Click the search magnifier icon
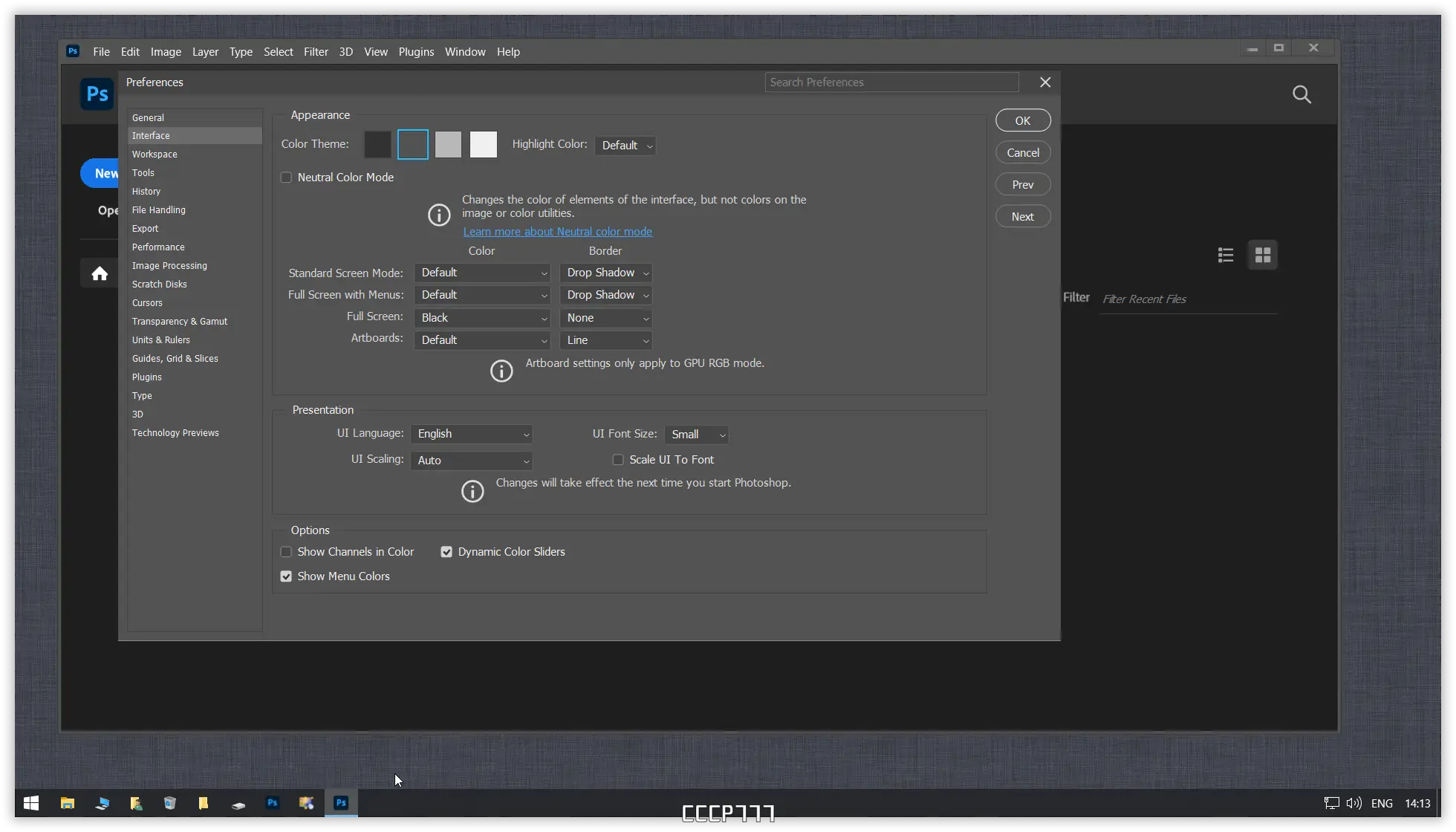This screenshot has height=832, width=1456. point(1301,94)
